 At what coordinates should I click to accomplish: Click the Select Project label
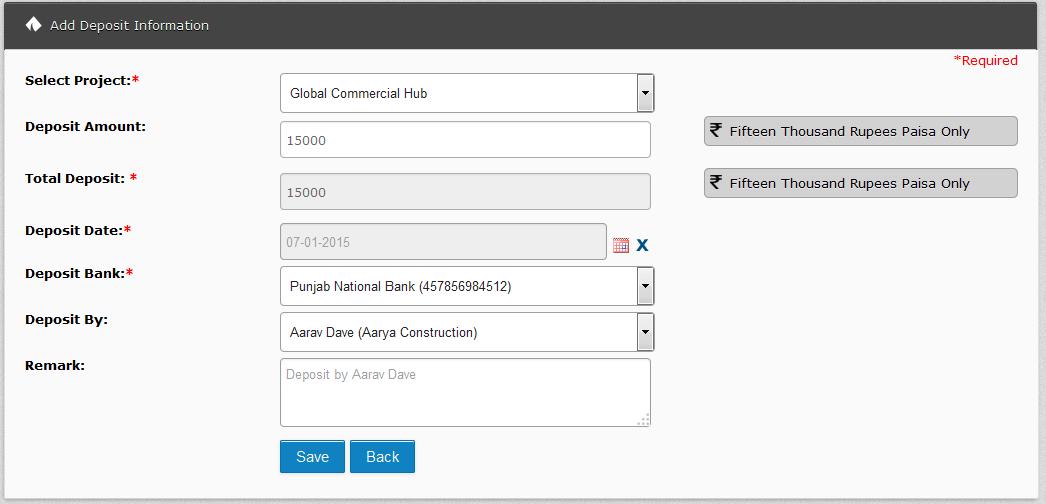[x=78, y=80]
